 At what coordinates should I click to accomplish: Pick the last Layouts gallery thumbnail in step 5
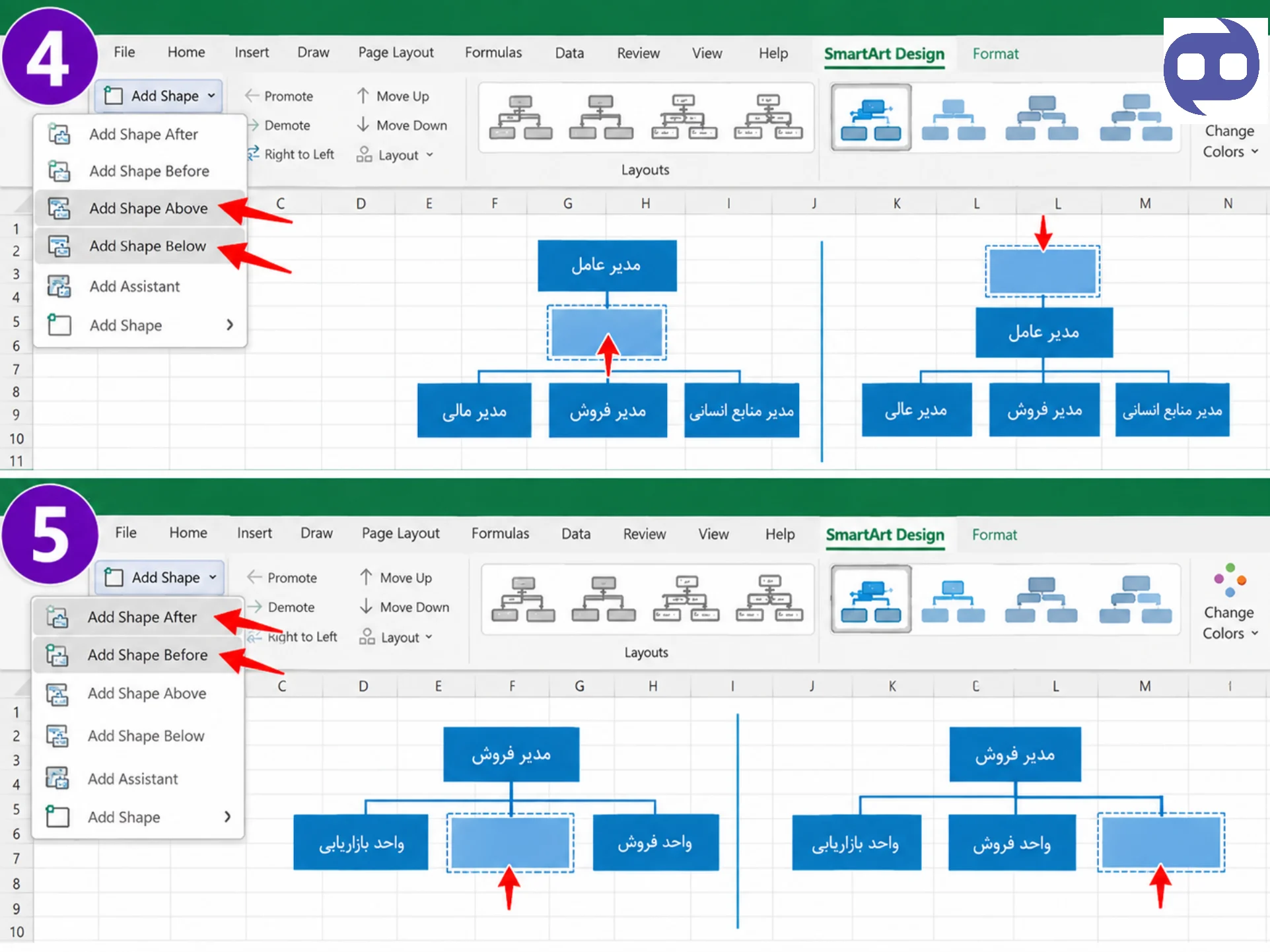(770, 599)
